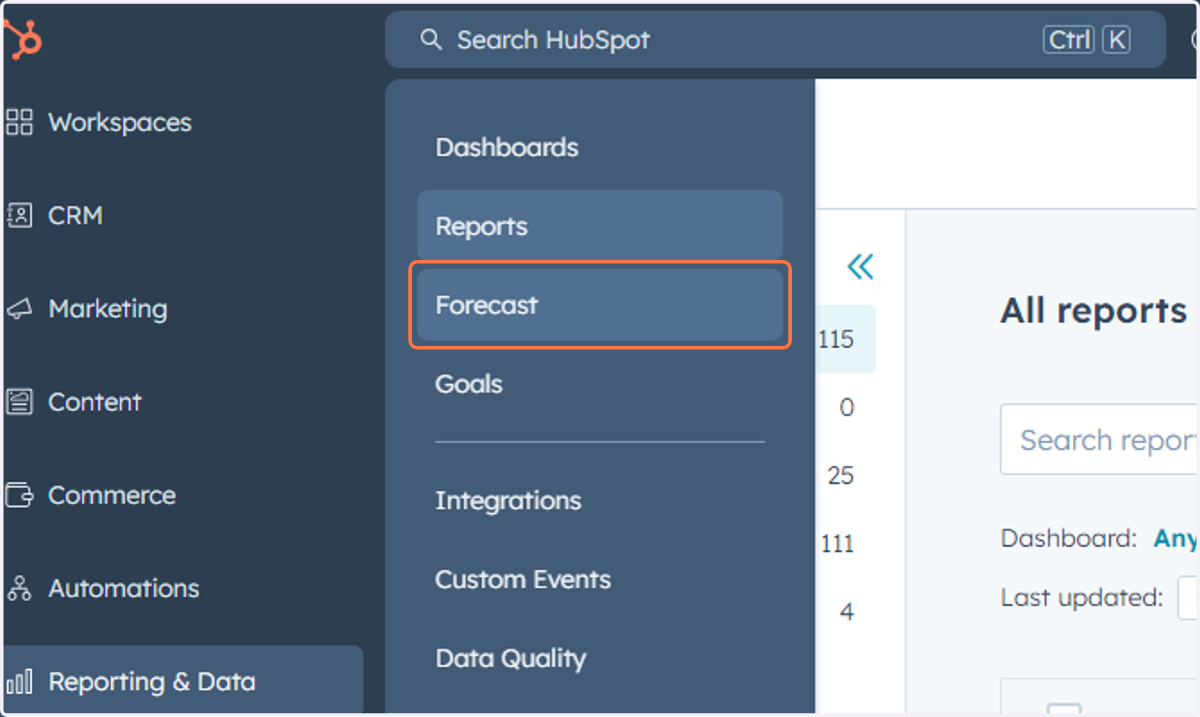Viewport: 1200px width, 717px height.
Task: Click the Commerce wallet icon
Action: 19,495
